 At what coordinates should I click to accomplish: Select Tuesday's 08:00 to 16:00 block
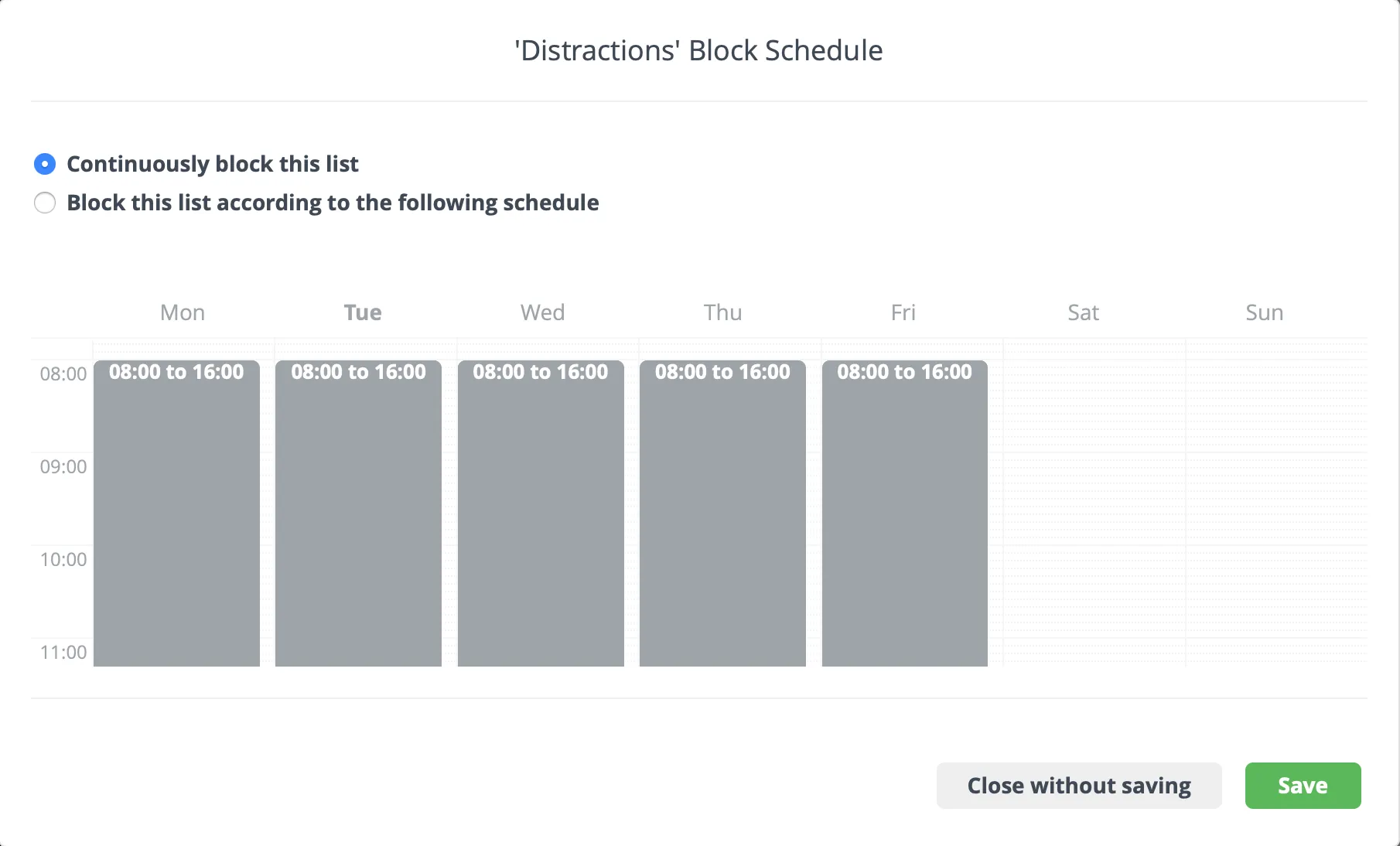pos(358,510)
